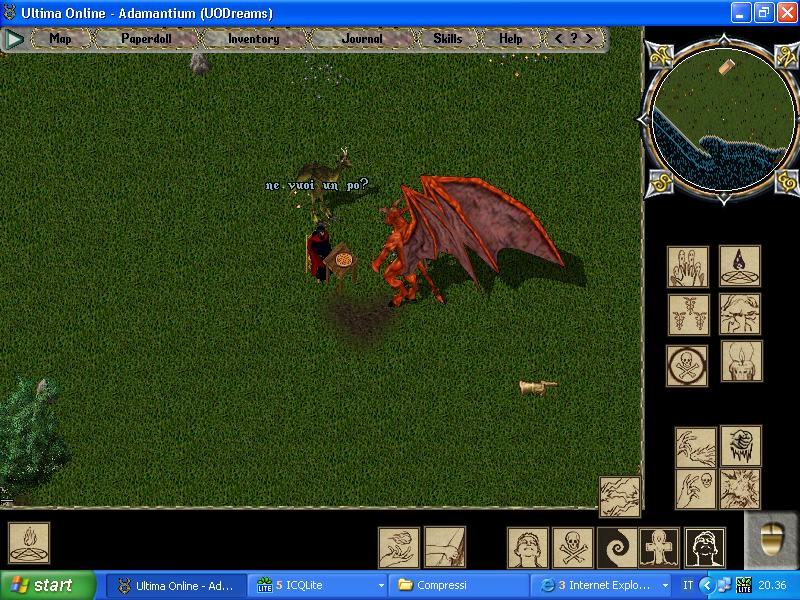Open the Map menu item
Image resolution: width=800 pixels, height=600 pixels.
click(x=60, y=39)
